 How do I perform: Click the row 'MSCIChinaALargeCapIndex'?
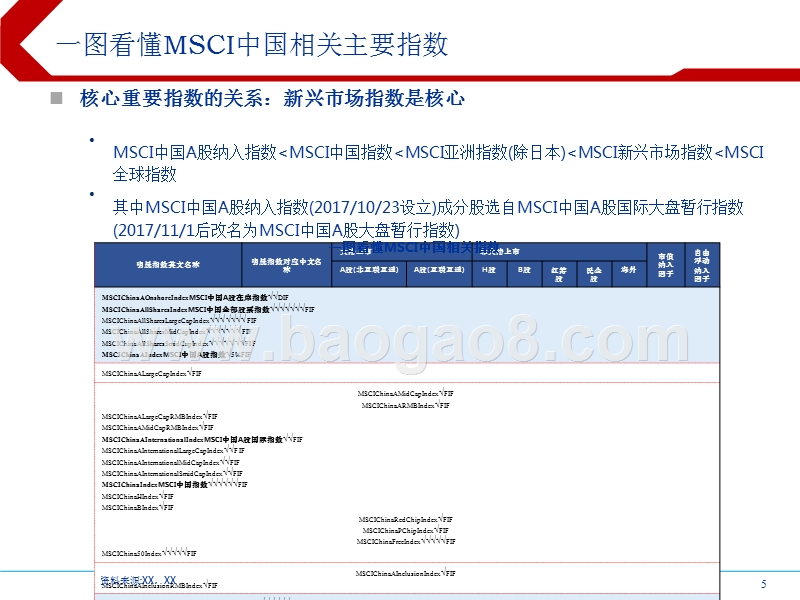point(152,373)
